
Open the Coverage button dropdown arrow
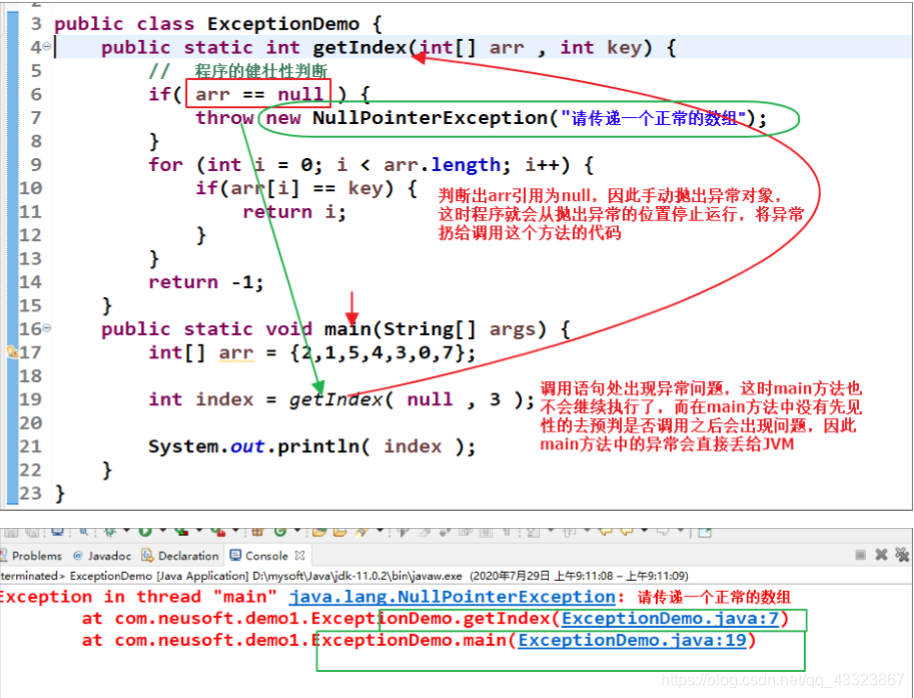click(199, 530)
